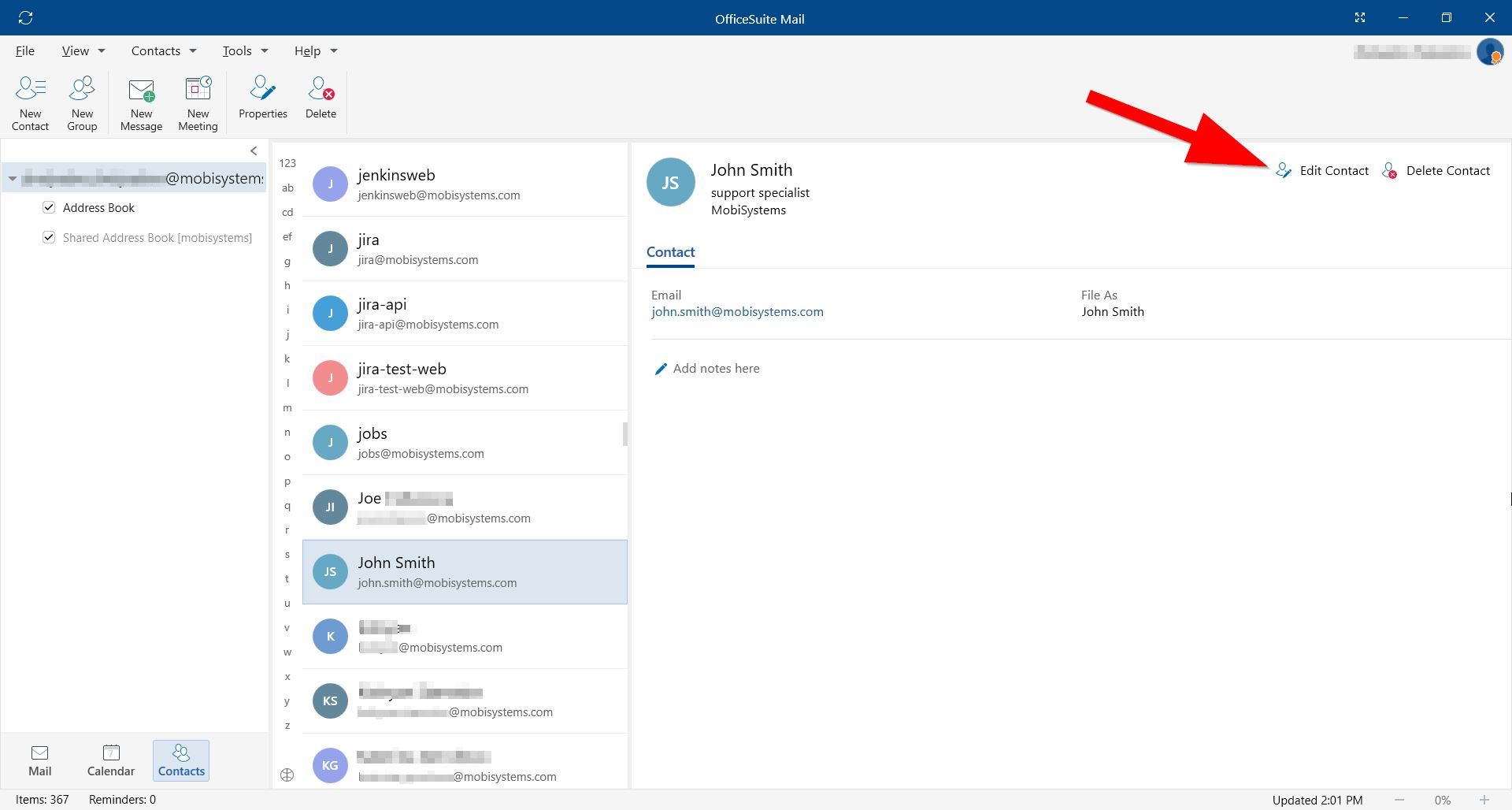Image resolution: width=1512 pixels, height=810 pixels.
Task: Select the Joe contact row
Action: [465, 507]
